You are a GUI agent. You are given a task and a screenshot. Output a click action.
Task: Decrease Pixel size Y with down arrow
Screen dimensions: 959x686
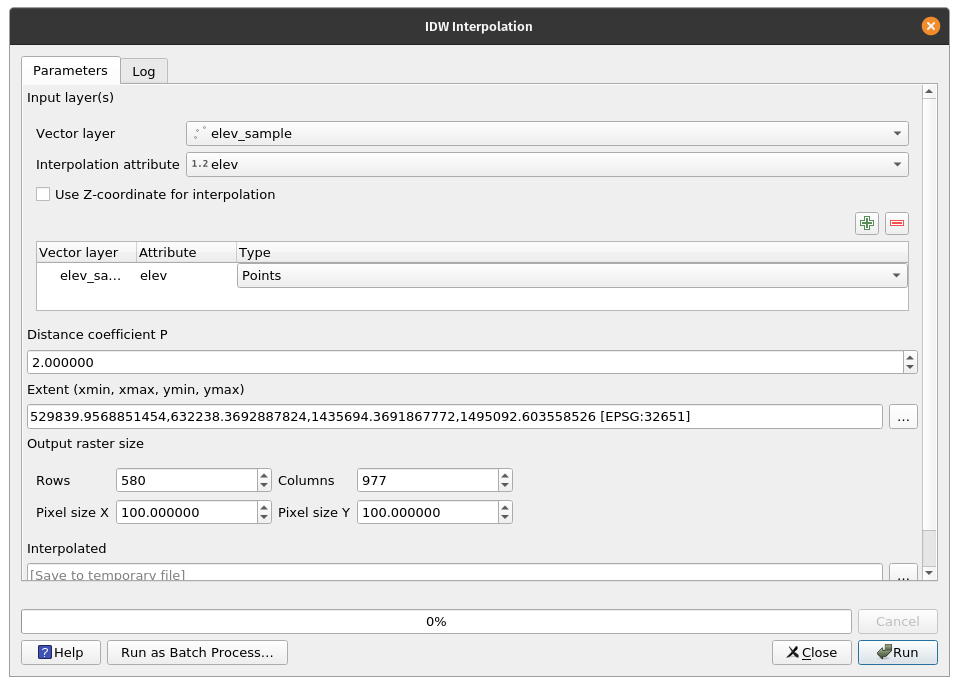click(505, 518)
